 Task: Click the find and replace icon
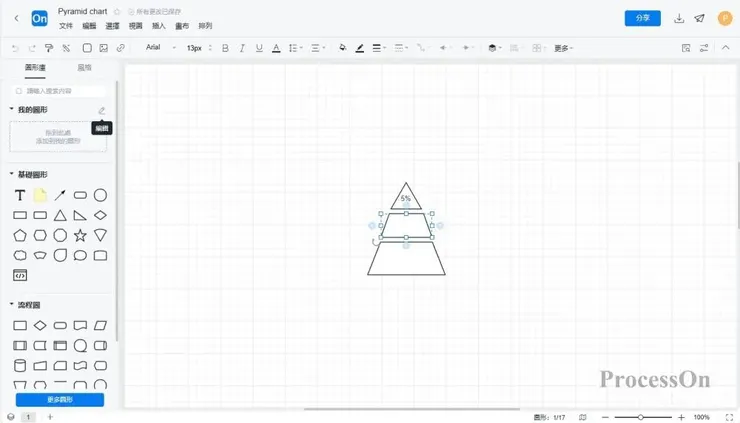coord(686,48)
